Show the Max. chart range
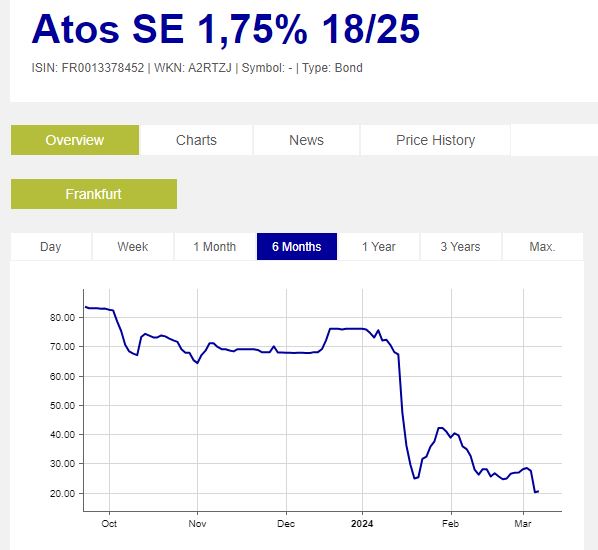The height and width of the screenshot is (550, 598). 542,246
